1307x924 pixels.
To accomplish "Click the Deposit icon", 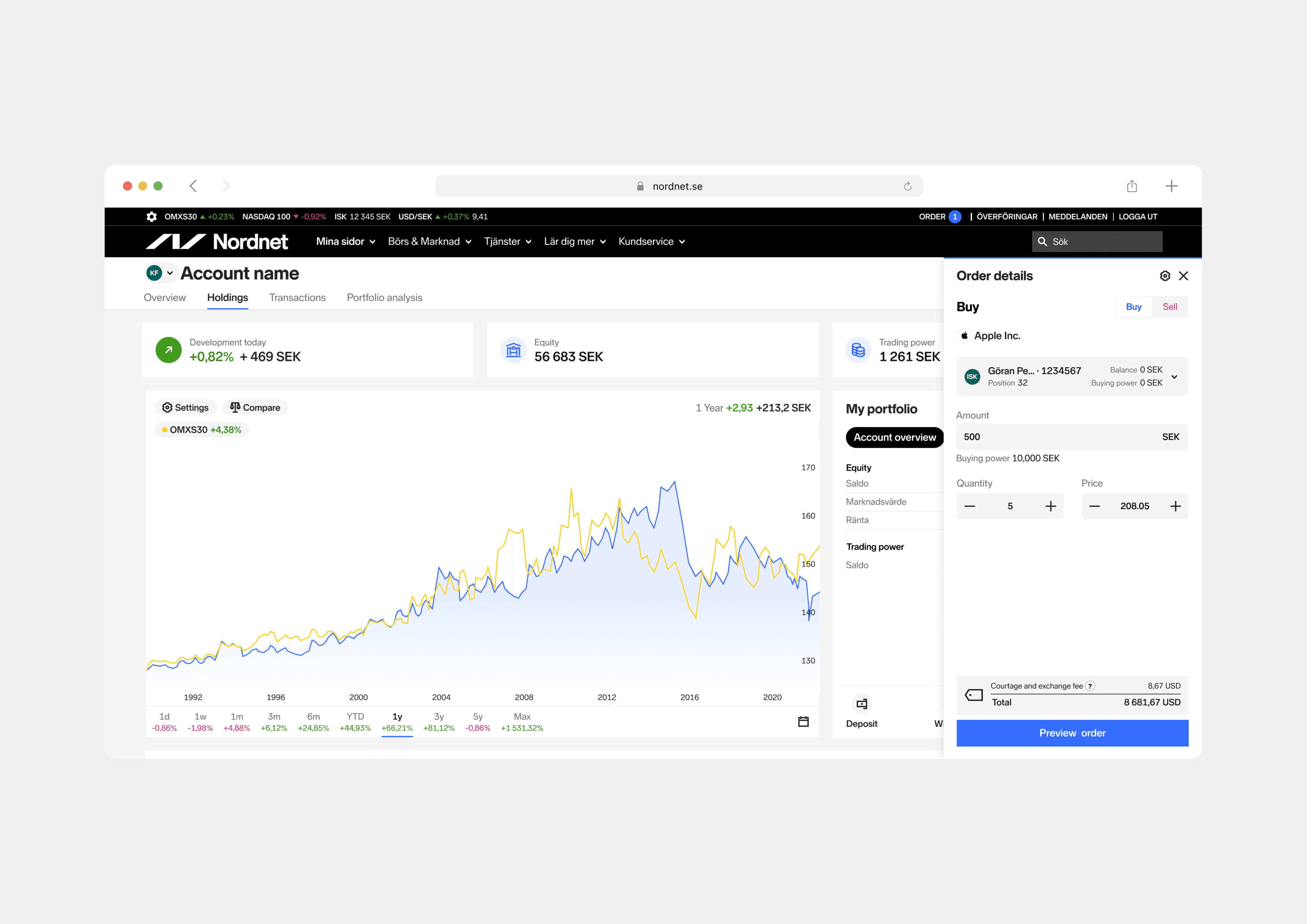I will pyautogui.click(x=861, y=704).
